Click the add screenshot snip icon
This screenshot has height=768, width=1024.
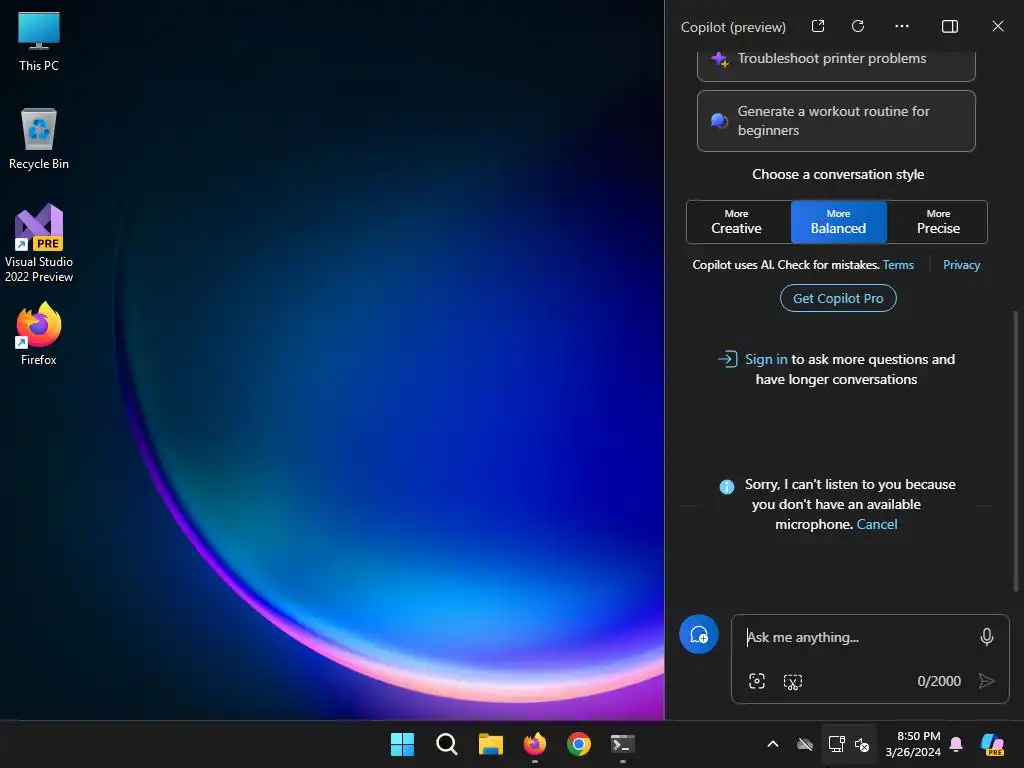click(793, 682)
